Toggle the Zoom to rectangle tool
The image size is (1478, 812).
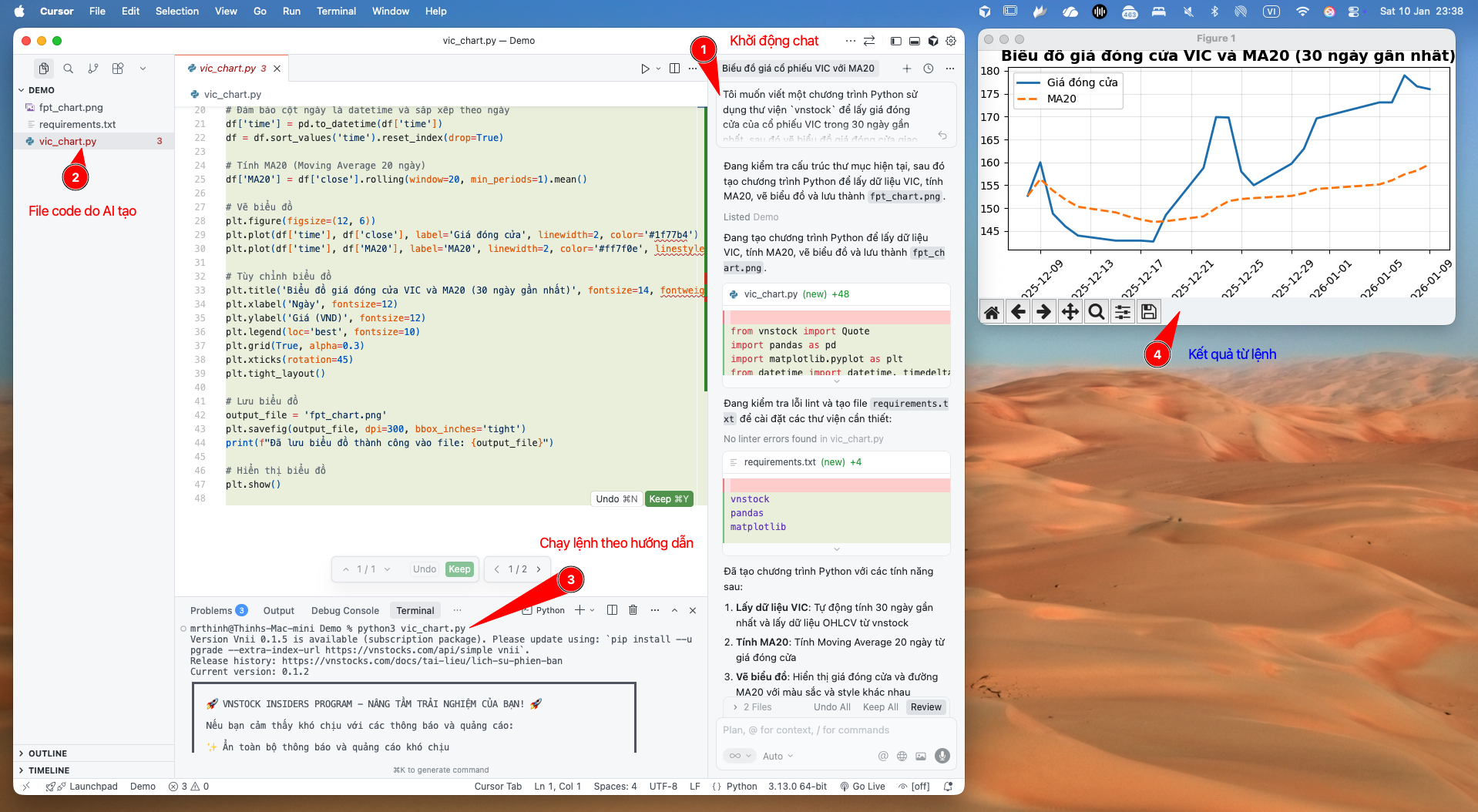tap(1096, 312)
